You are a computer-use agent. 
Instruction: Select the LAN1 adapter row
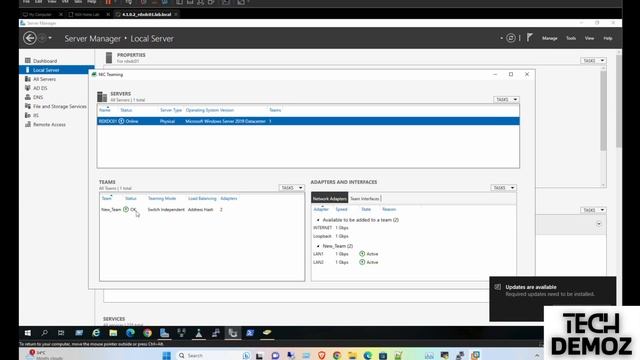(x=413, y=254)
